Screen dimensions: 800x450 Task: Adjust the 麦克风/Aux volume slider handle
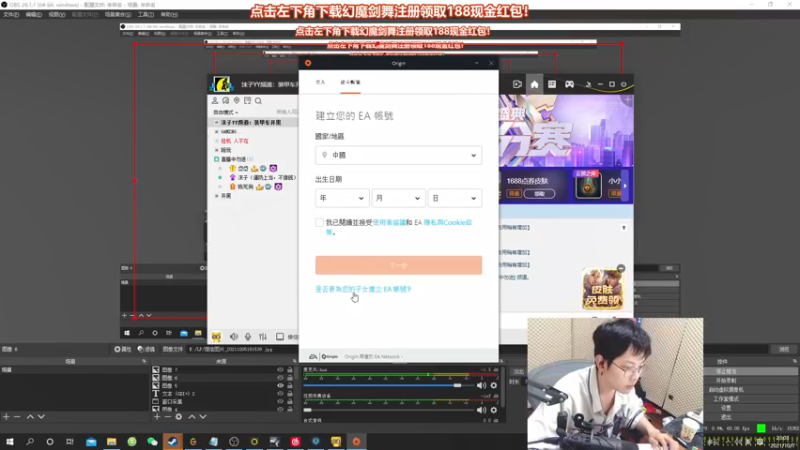pos(458,386)
